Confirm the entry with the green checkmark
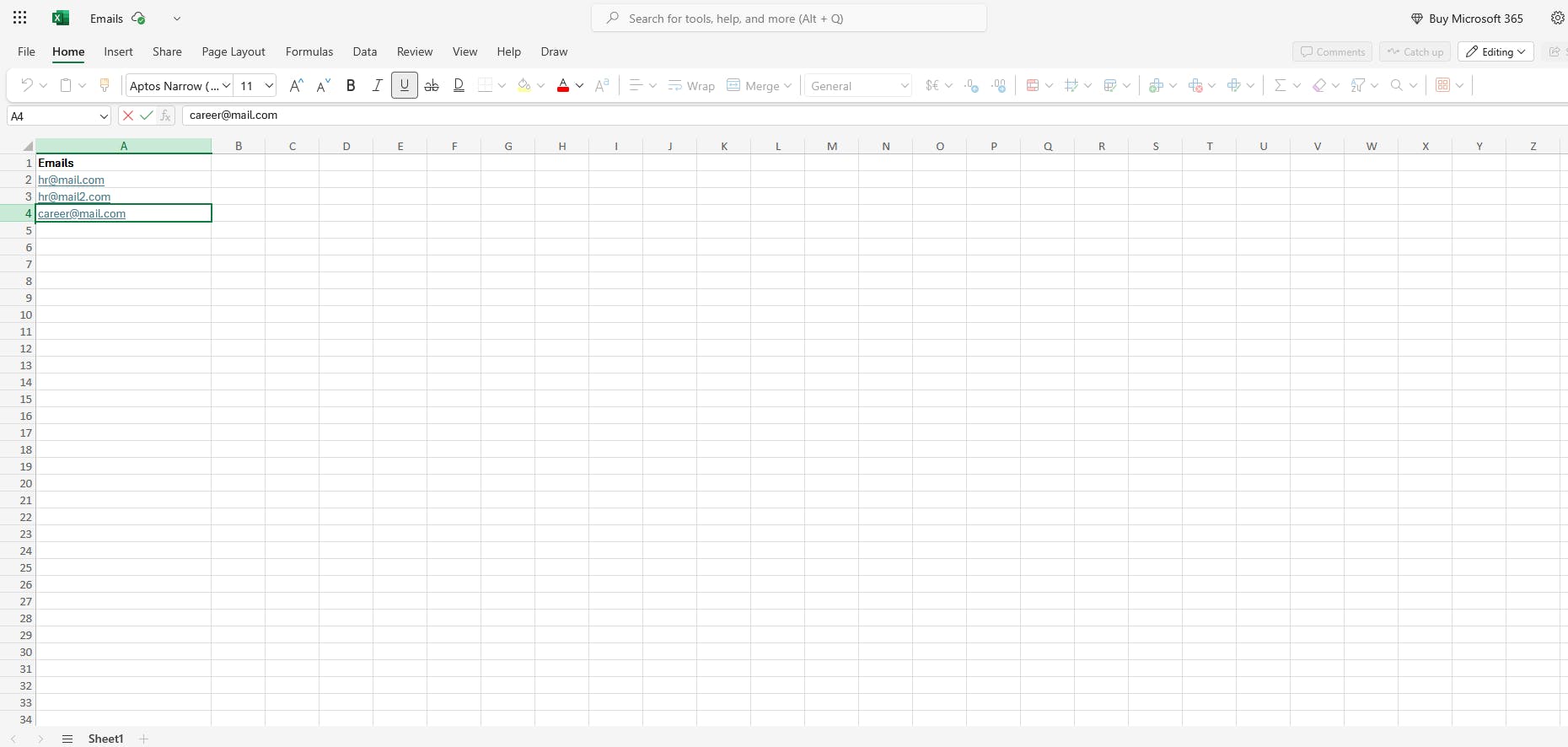Screen dimensions: 1568x747 147,116
